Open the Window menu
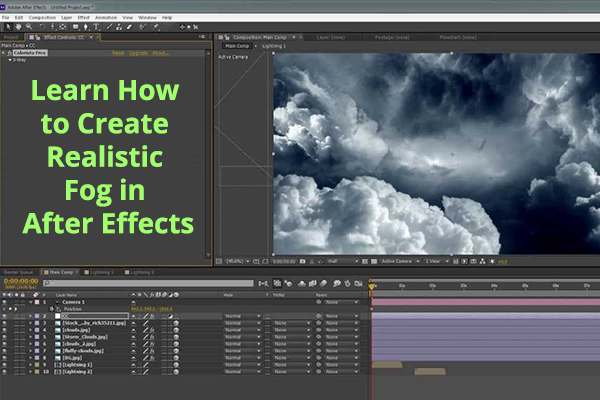The image size is (600, 400). (x=147, y=18)
